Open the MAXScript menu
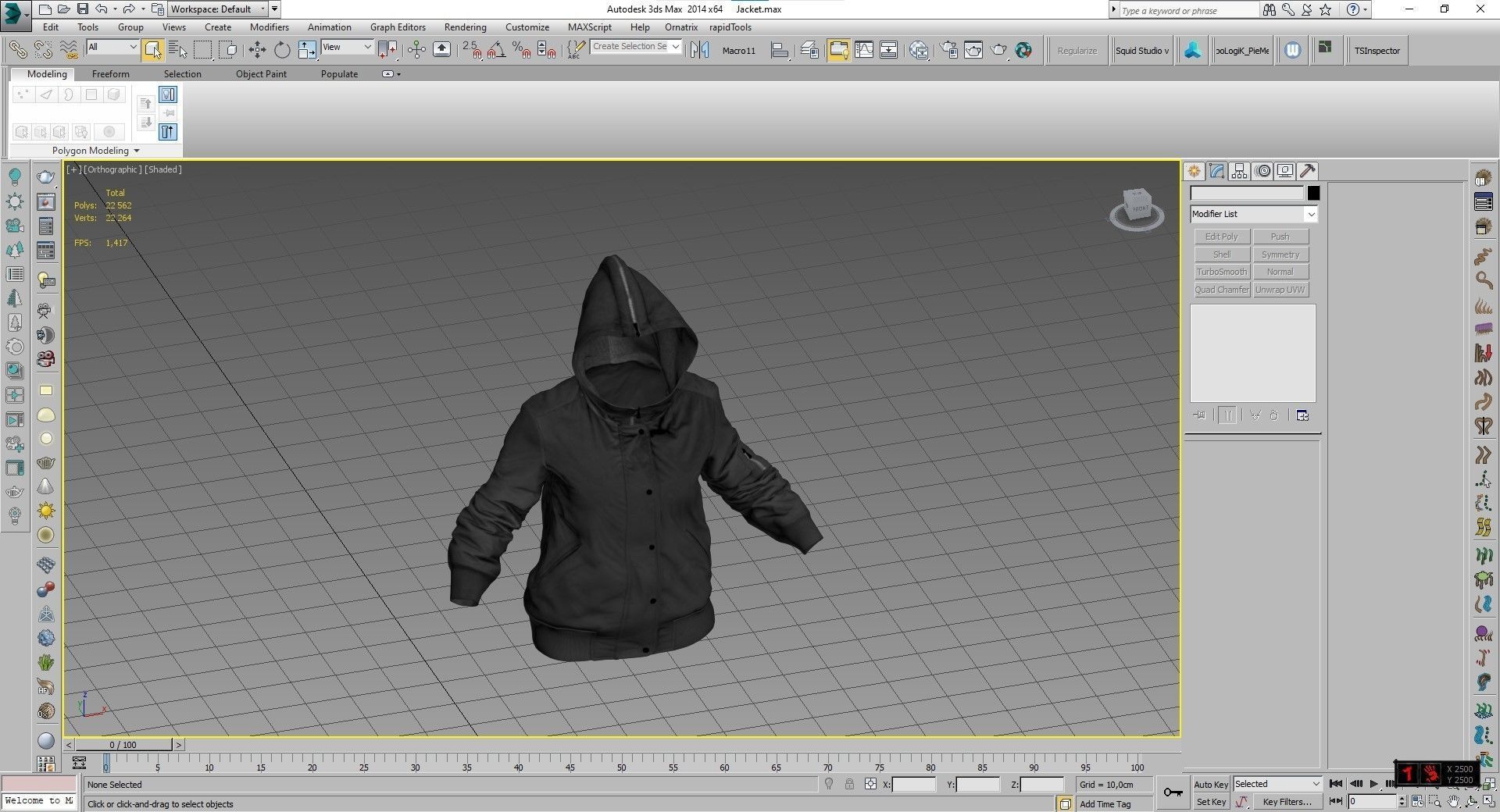The width and height of the screenshot is (1500, 812). tap(590, 27)
